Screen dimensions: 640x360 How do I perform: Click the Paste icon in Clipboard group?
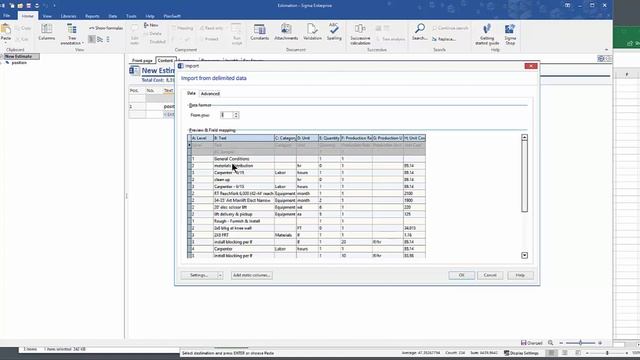pyautogui.click(x=6, y=29)
